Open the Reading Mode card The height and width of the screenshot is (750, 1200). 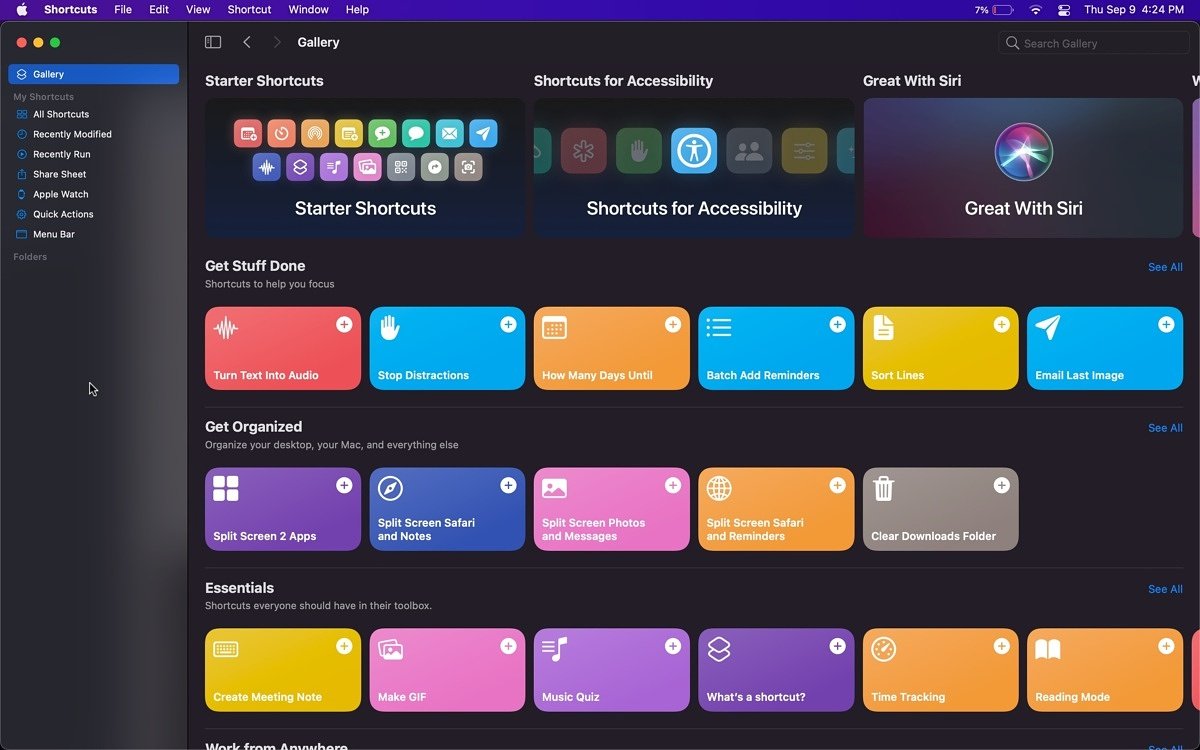tap(1105, 670)
